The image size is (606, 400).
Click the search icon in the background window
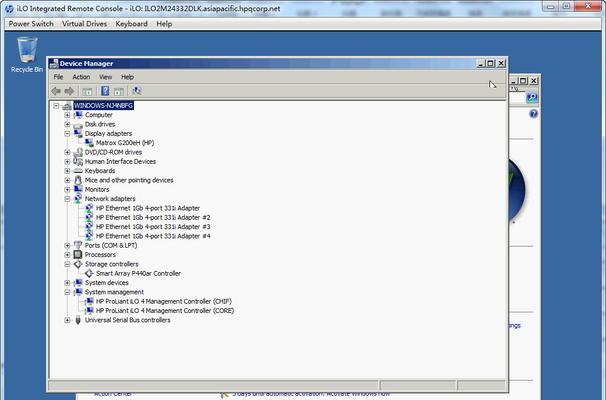(x=532, y=97)
